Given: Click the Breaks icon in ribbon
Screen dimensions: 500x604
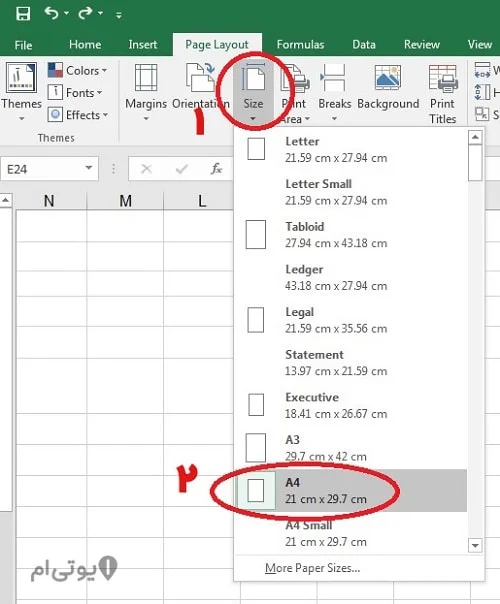Looking at the screenshot, I should (334, 78).
